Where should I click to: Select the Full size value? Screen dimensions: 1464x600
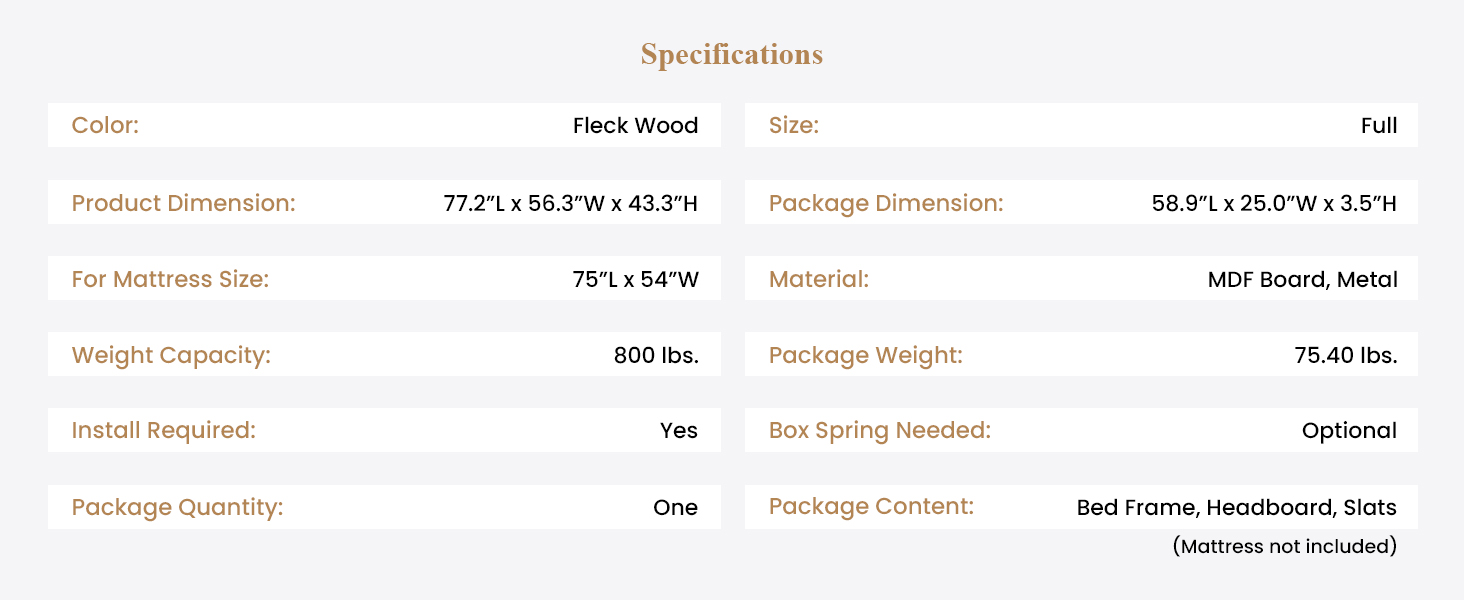1378,126
